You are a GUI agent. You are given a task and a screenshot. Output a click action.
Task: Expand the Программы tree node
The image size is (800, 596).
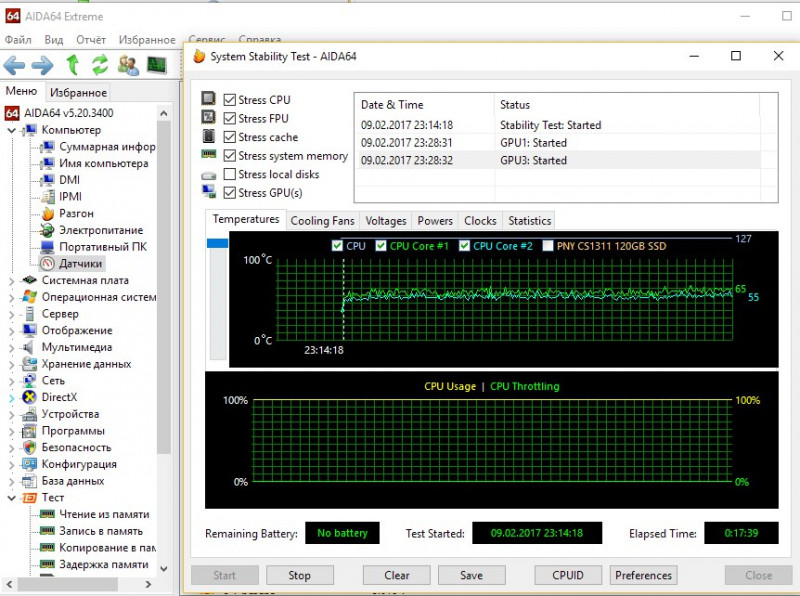pos(11,431)
